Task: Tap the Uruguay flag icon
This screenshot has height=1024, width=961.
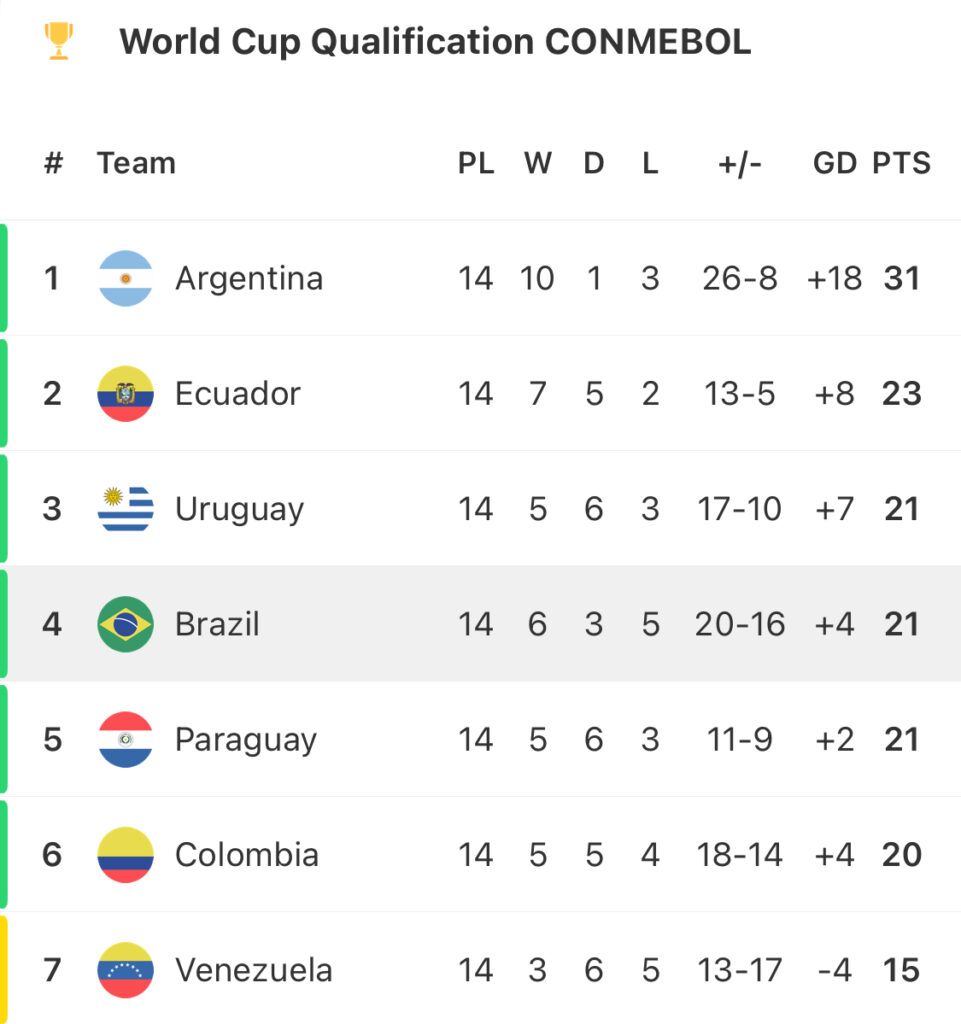Action: click(x=125, y=509)
